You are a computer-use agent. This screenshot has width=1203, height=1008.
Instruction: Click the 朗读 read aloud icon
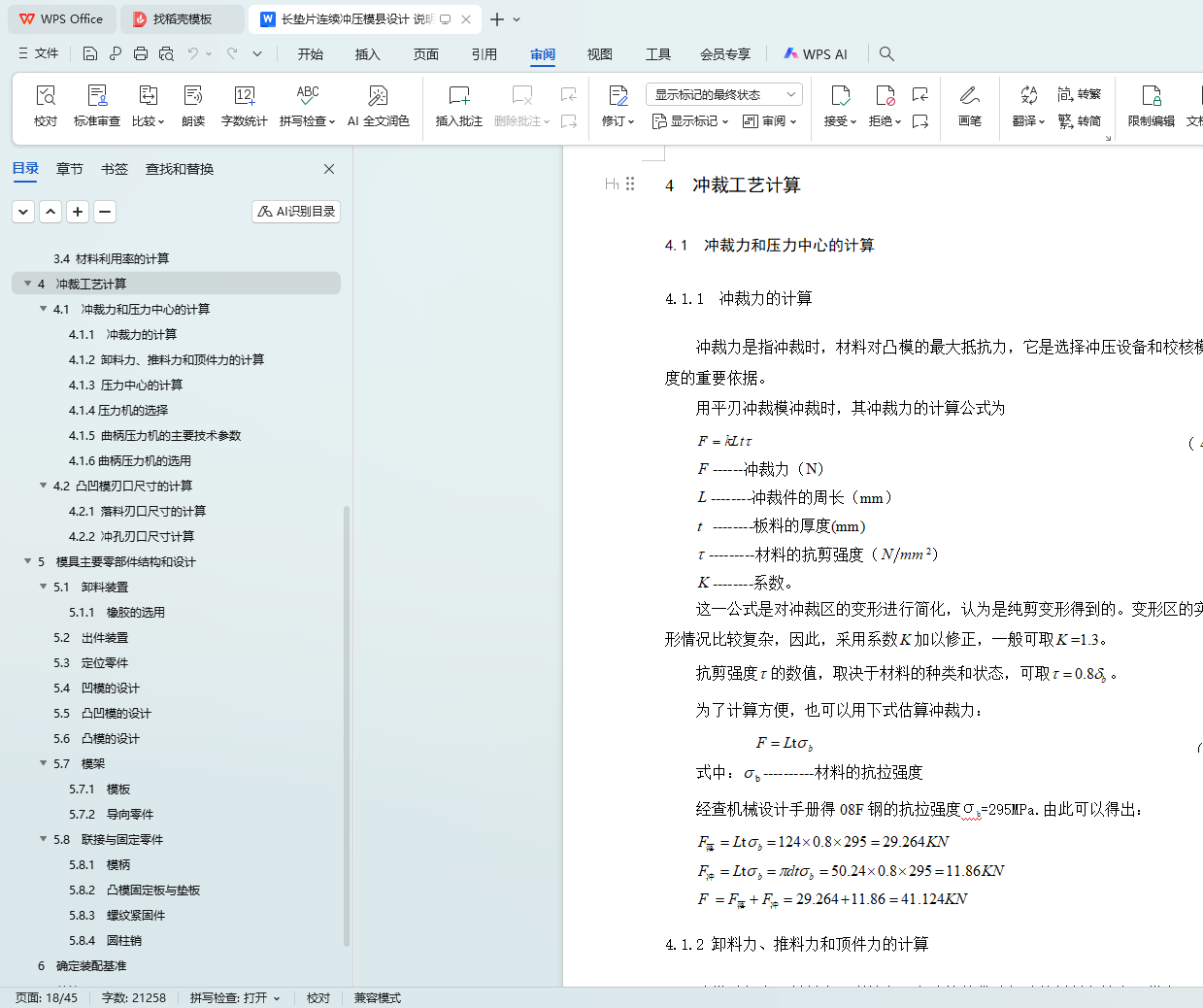[x=193, y=105]
